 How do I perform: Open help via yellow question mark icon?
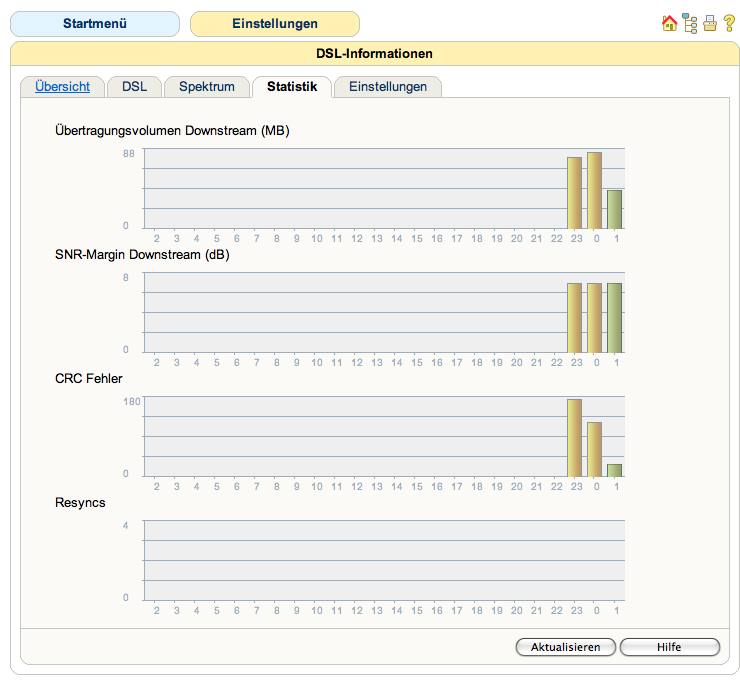coord(729,23)
